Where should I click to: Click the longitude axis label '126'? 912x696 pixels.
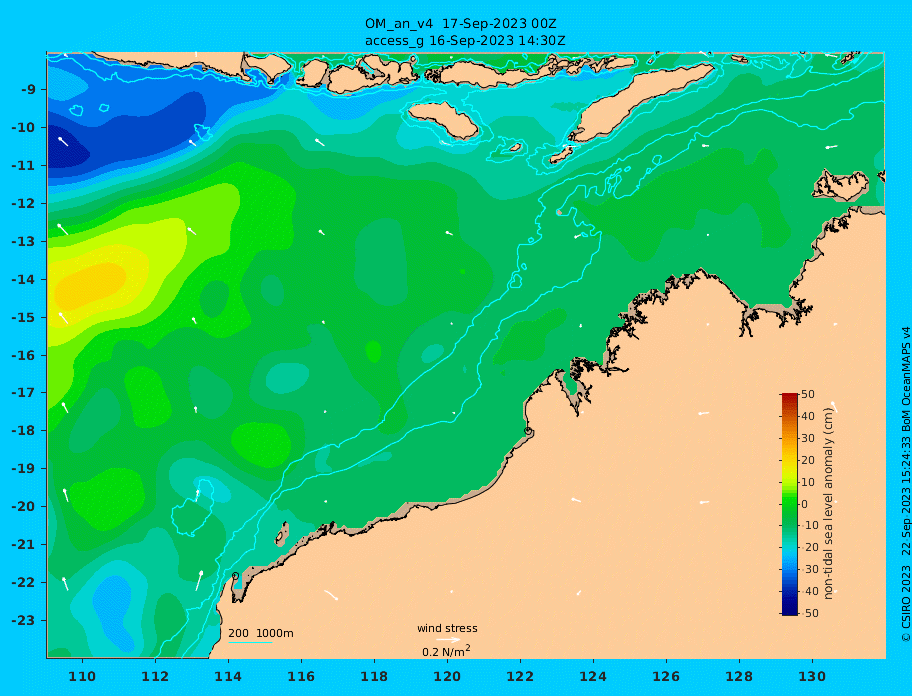(666, 676)
